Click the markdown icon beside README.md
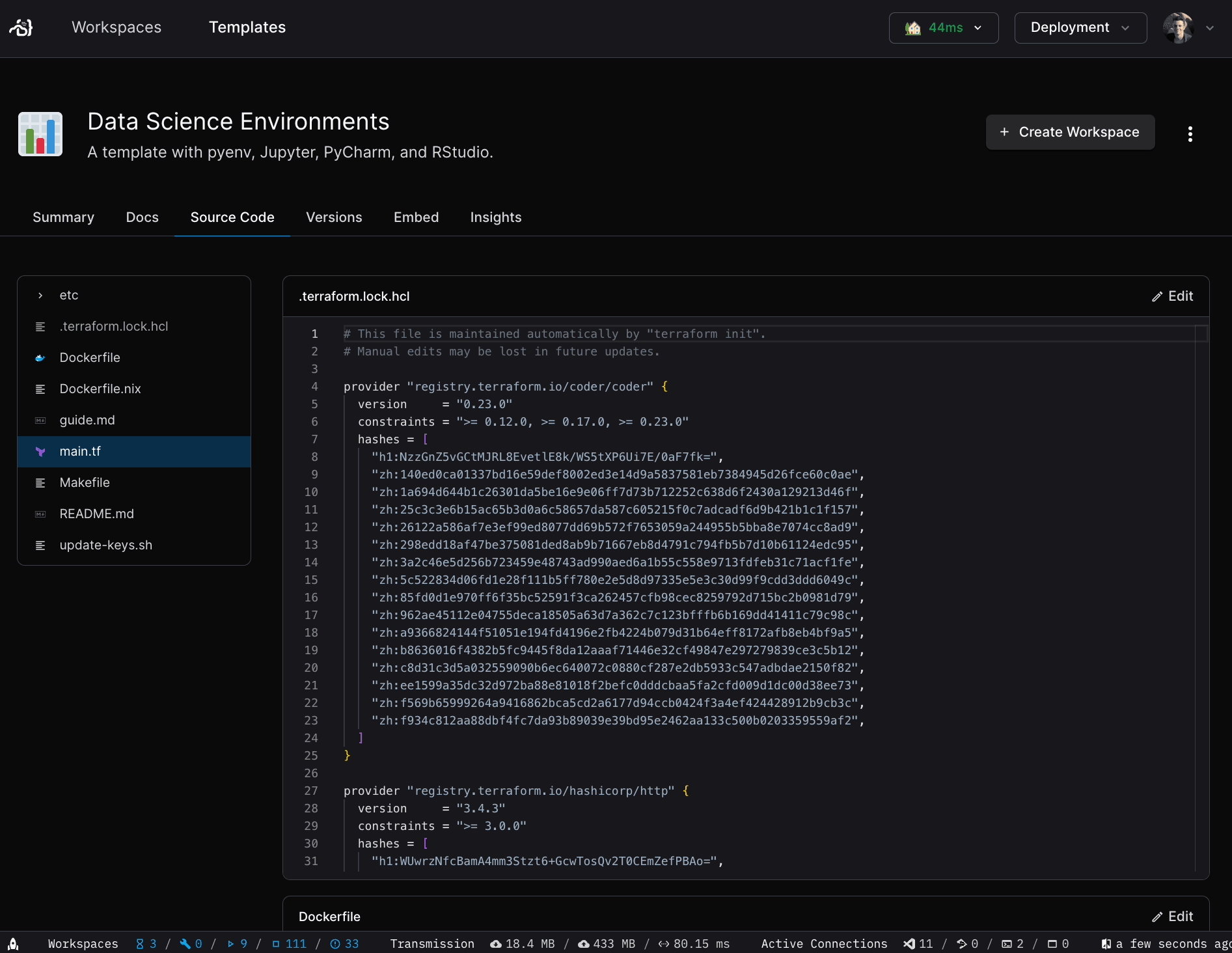The image size is (1232, 953). [40, 514]
